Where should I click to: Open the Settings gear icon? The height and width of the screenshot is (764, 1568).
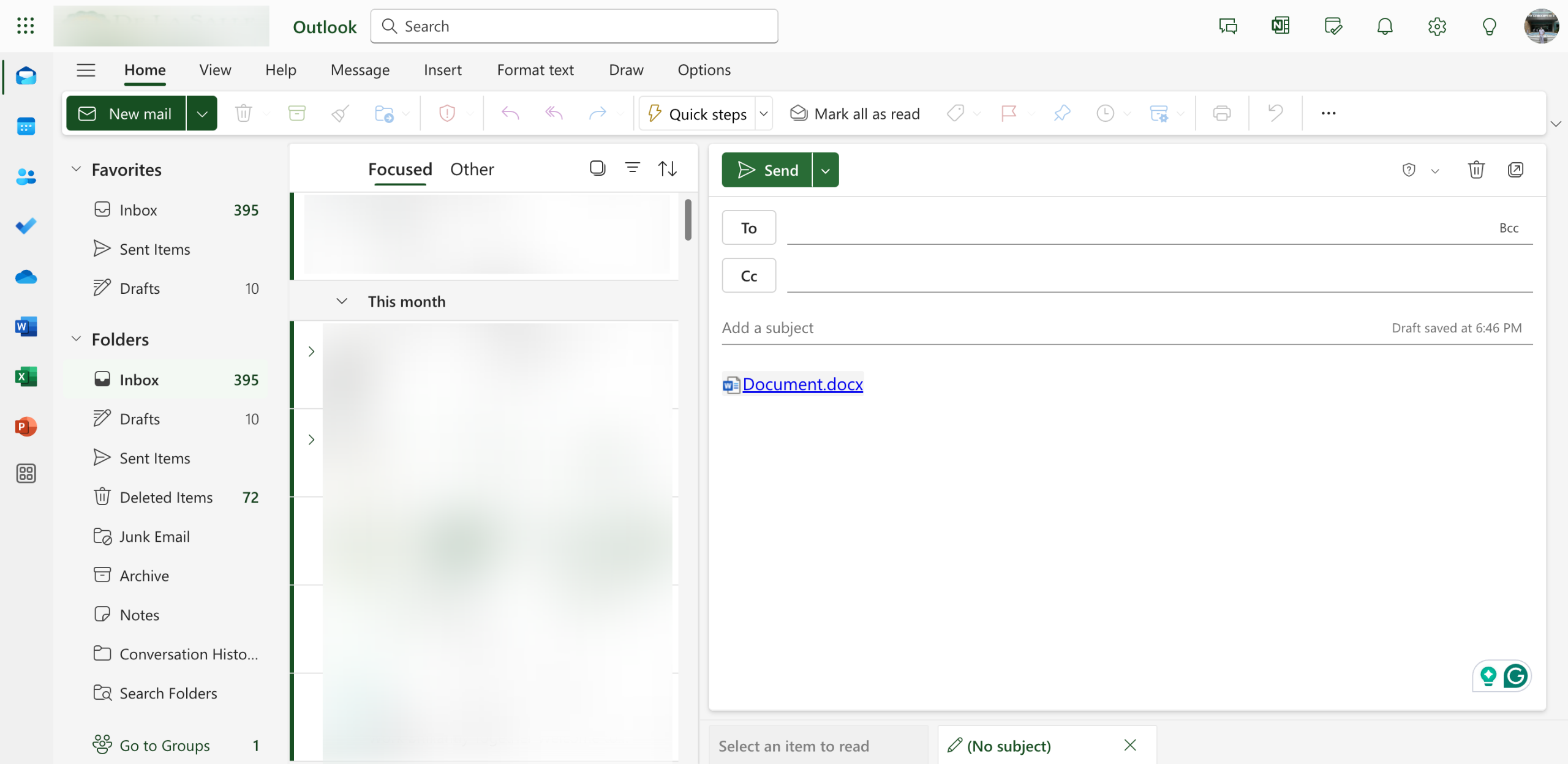coord(1437,26)
